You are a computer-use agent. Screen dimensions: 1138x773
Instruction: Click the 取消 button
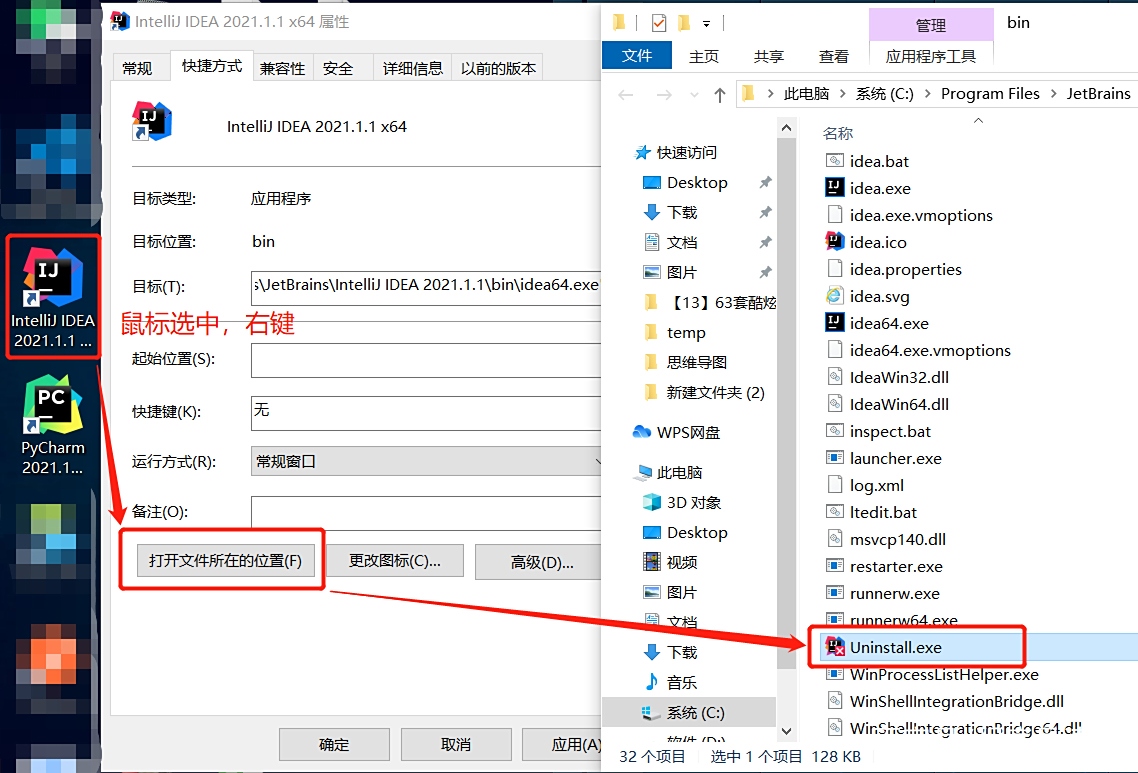coord(456,744)
